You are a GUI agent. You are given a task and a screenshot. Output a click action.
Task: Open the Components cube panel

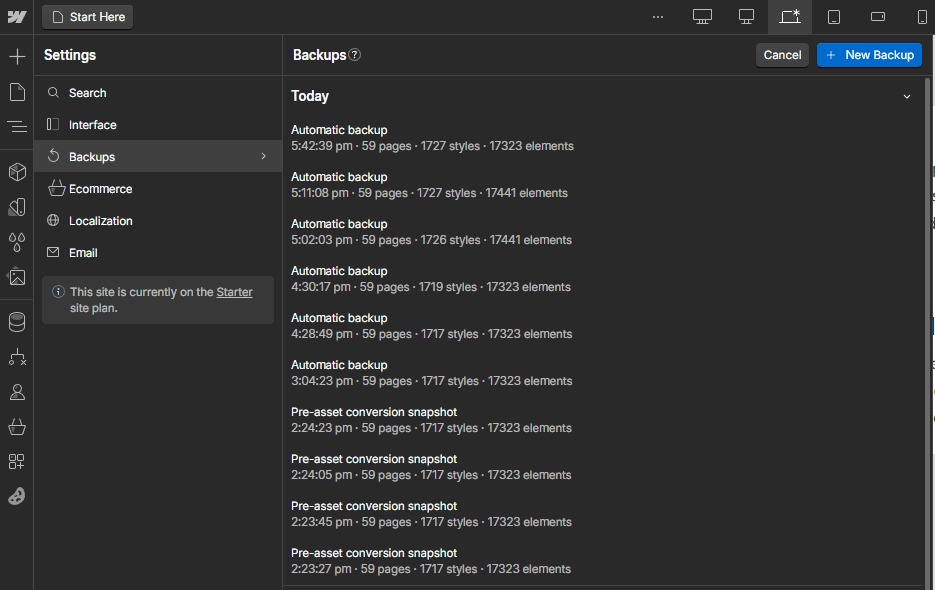click(x=17, y=172)
